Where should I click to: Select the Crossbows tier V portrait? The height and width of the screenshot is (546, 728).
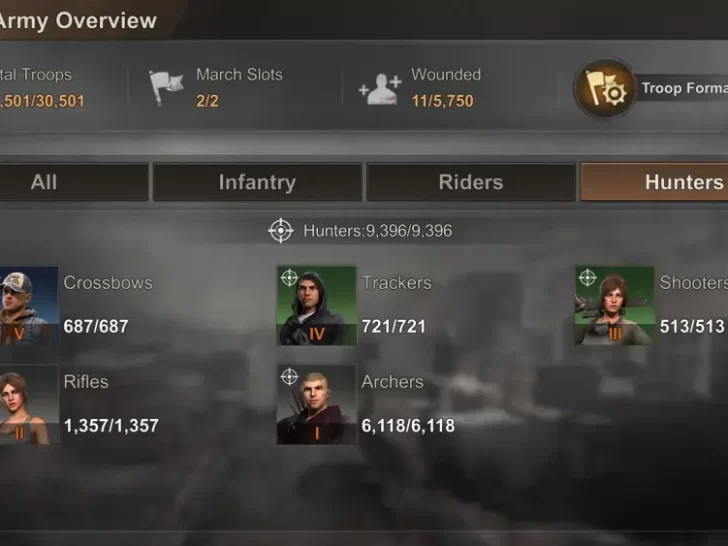pyautogui.click(x=29, y=306)
